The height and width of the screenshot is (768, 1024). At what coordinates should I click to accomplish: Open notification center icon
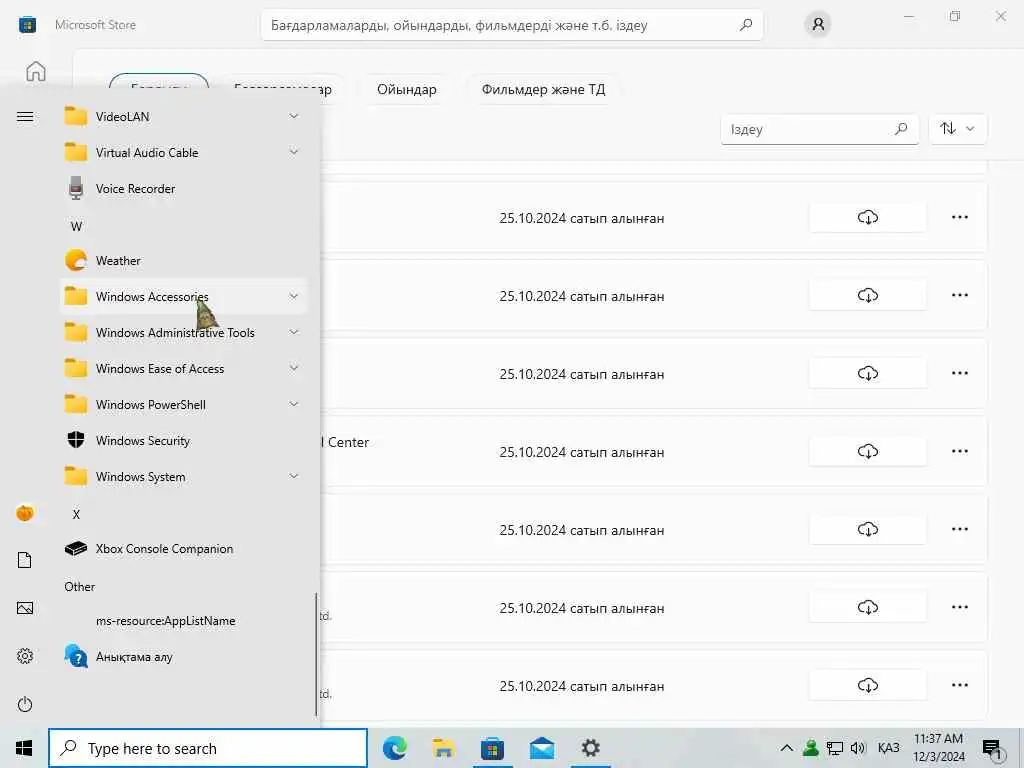992,750
